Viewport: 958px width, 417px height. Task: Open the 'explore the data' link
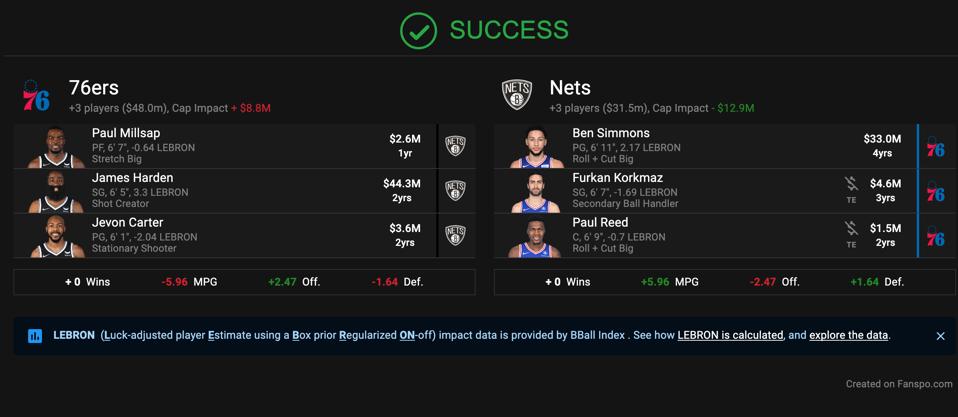848,336
